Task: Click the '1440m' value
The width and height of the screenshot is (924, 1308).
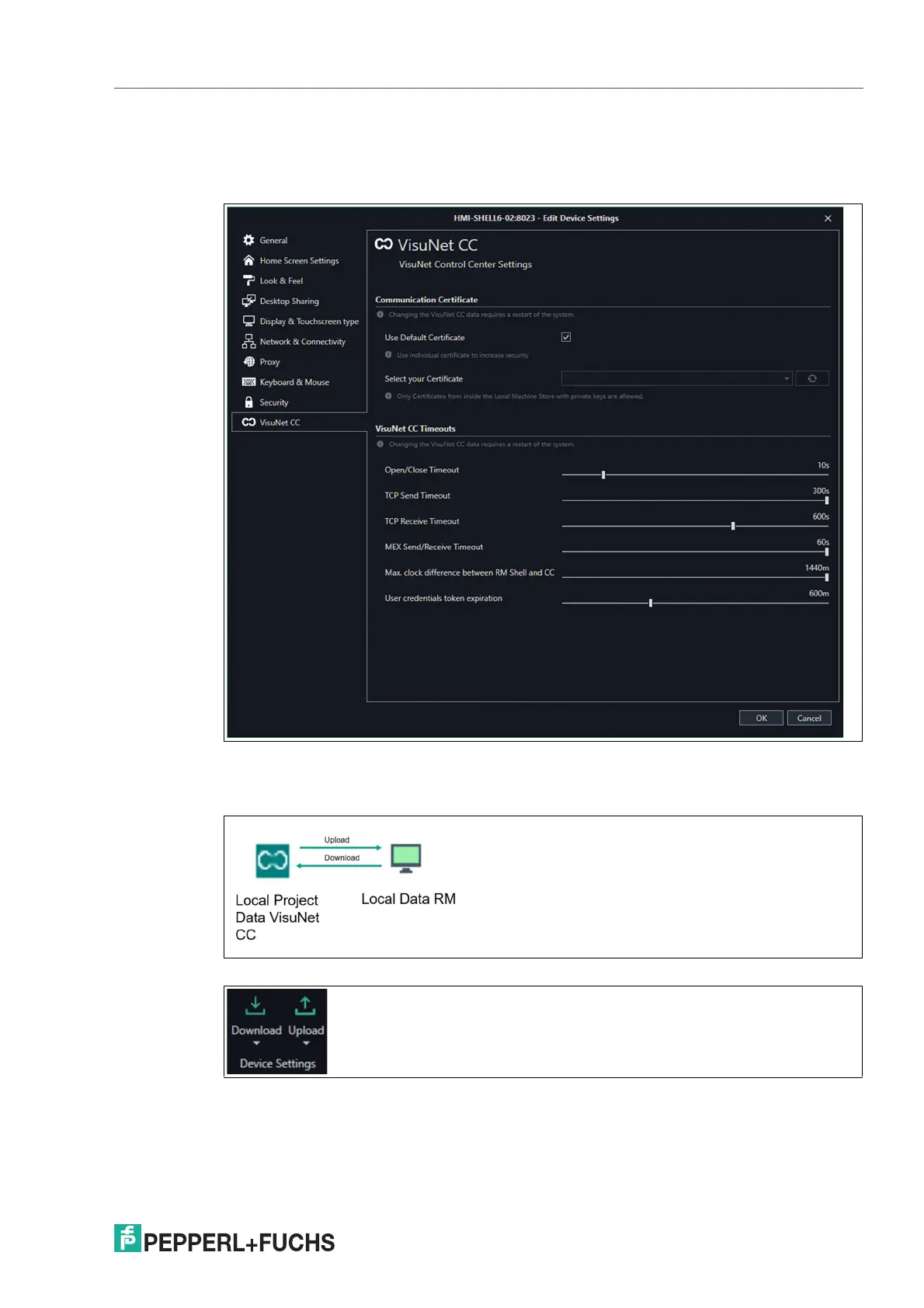Action: click(x=817, y=568)
